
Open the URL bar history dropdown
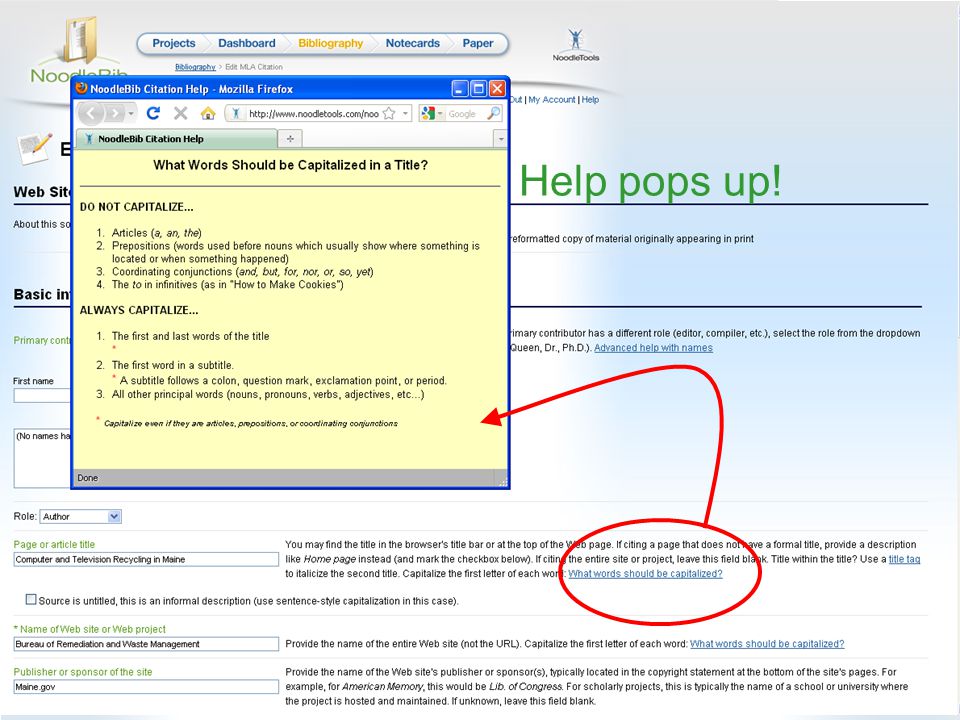tap(405, 113)
